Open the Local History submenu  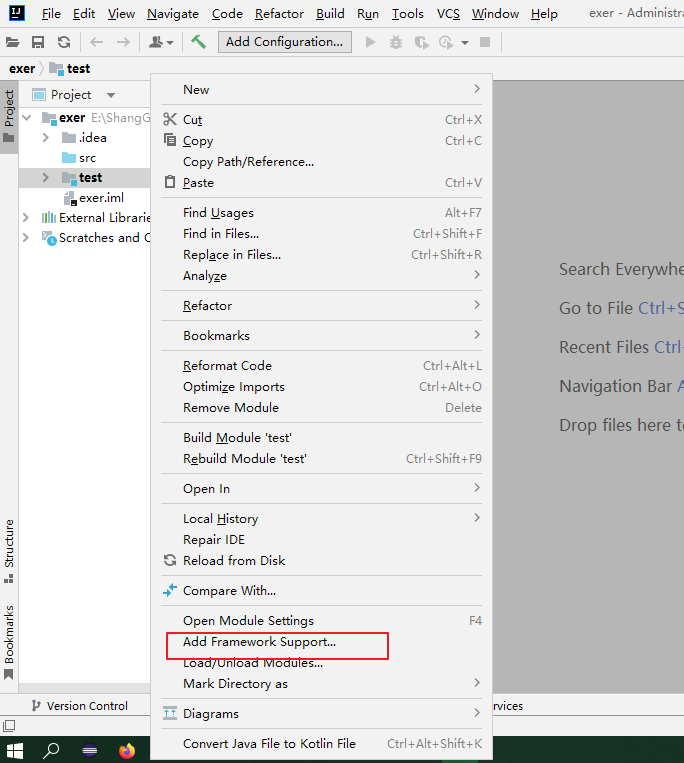point(322,519)
